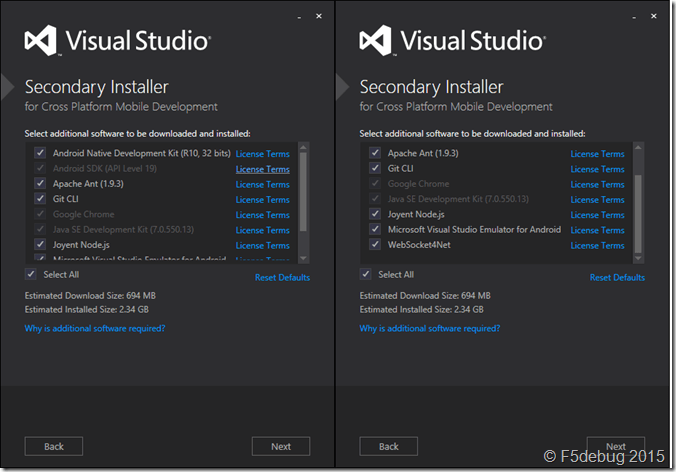Toggle Git CLI checkbox in left installer
This screenshot has height=472, width=676.
point(40,198)
